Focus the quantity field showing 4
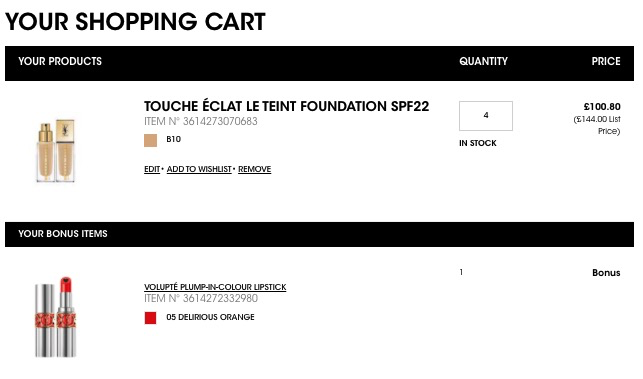The image size is (643, 379). tap(486, 116)
